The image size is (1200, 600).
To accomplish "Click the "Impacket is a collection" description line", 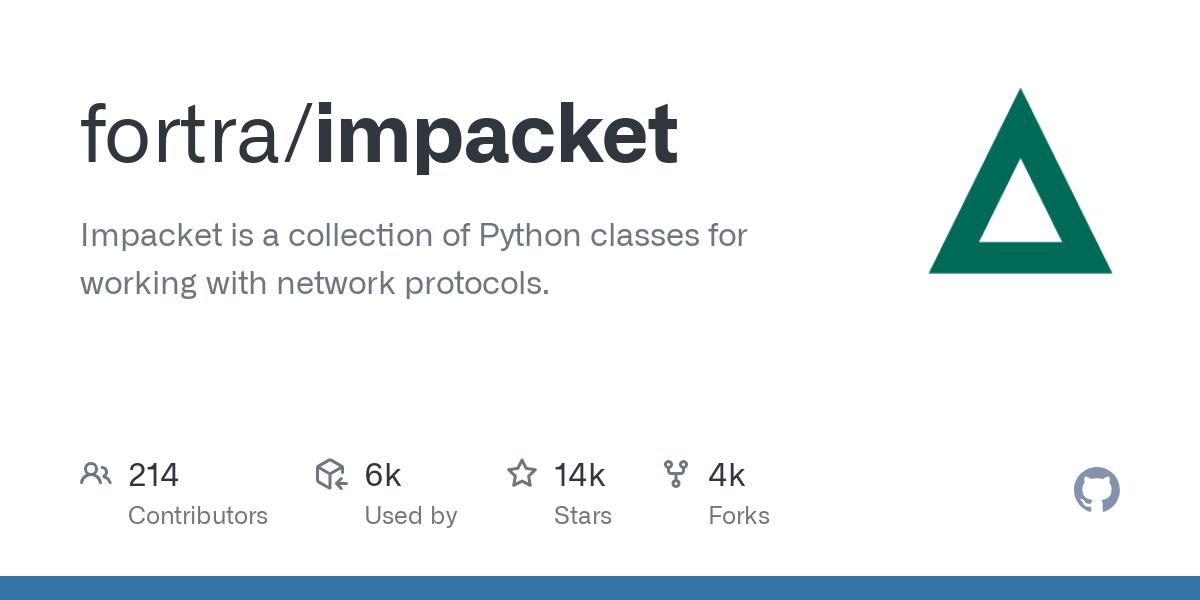I will click(x=413, y=236).
